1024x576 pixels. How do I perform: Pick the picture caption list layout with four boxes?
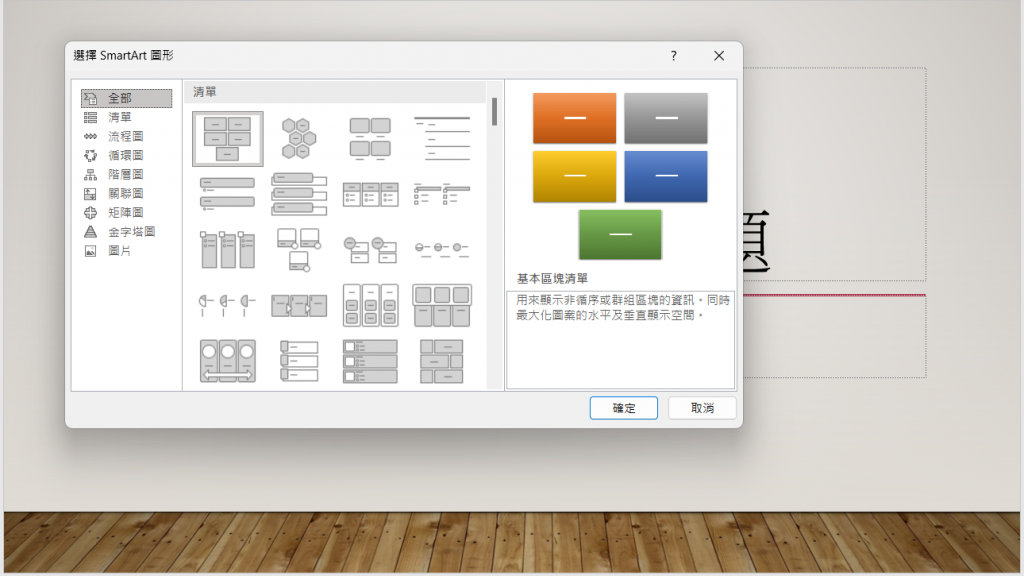(370, 138)
